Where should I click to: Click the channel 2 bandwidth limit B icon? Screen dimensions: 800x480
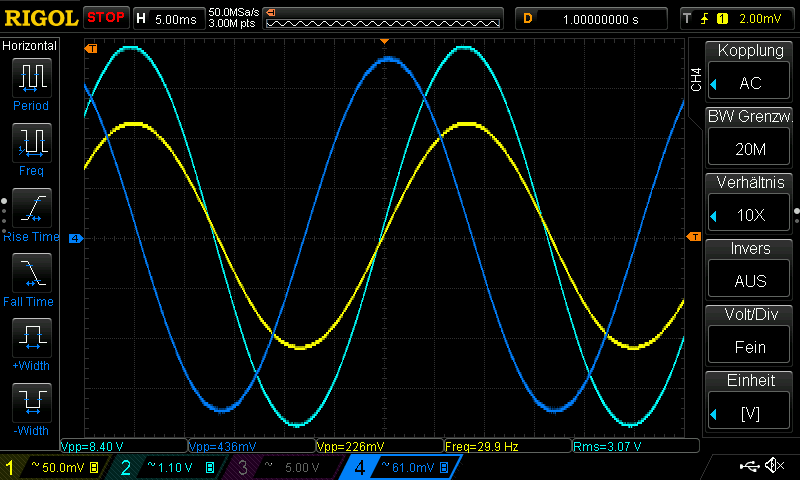coord(210,467)
